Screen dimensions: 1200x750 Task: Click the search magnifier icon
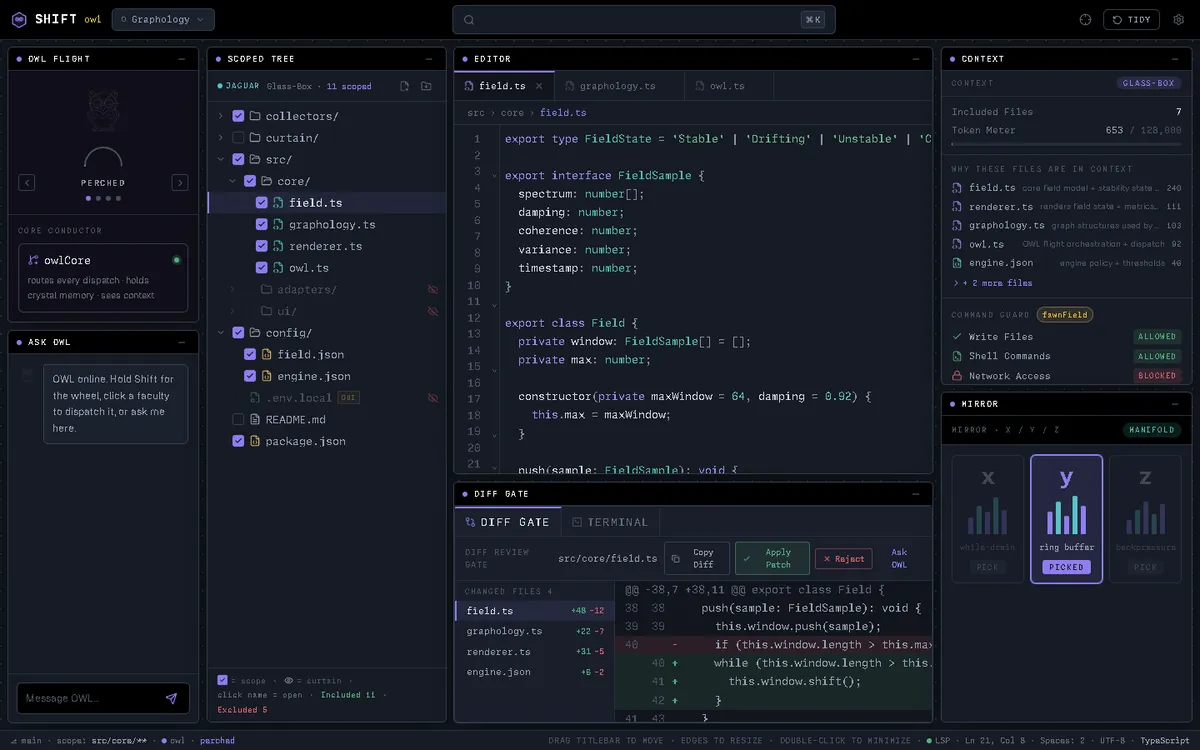tap(468, 19)
